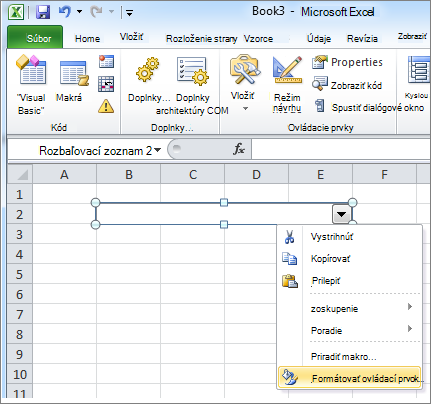Open macro security warning icon
Image resolution: width=431 pixels, height=404 pixels.
pyautogui.click(x=106, y=106)
